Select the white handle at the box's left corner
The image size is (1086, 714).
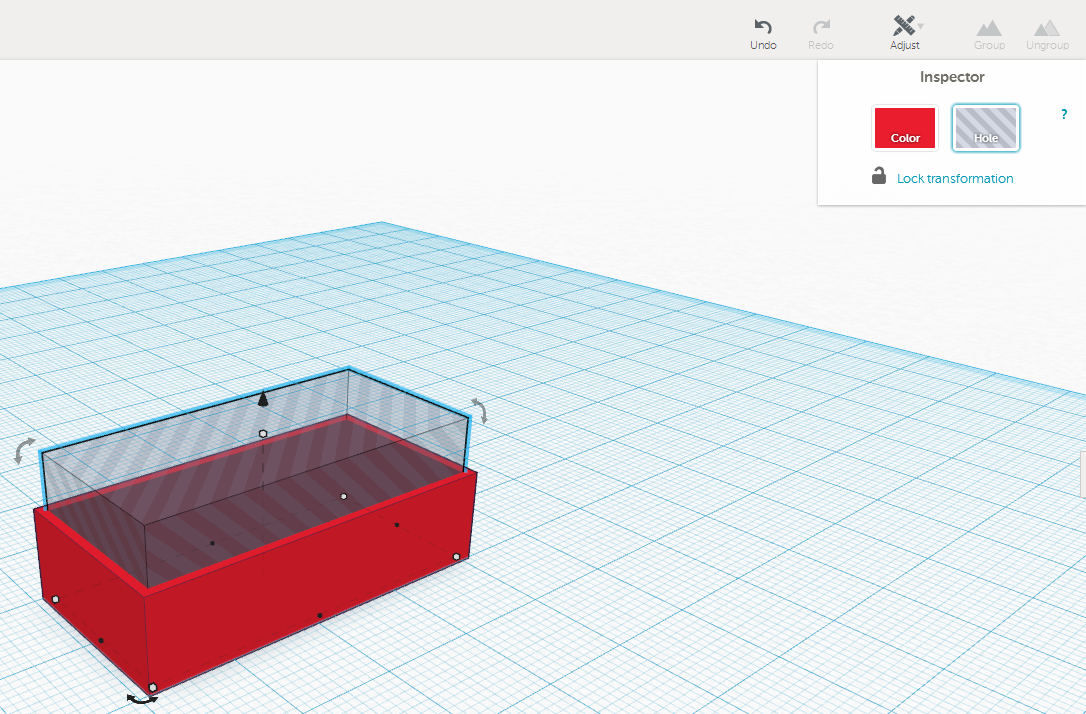(55, 599)
